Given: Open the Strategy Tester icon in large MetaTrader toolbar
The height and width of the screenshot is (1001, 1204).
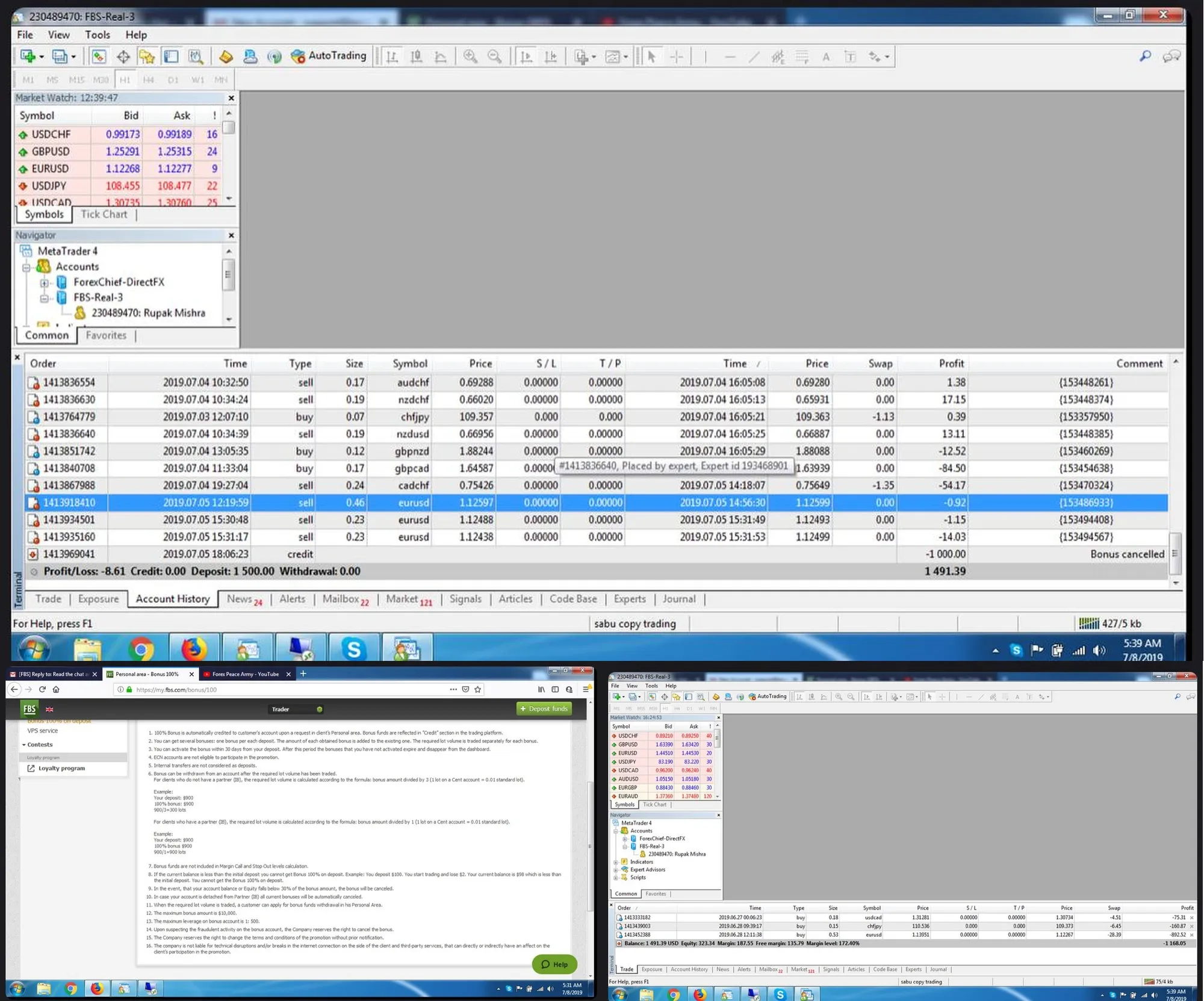Looking at the screenshot, I should coord(196,57).
